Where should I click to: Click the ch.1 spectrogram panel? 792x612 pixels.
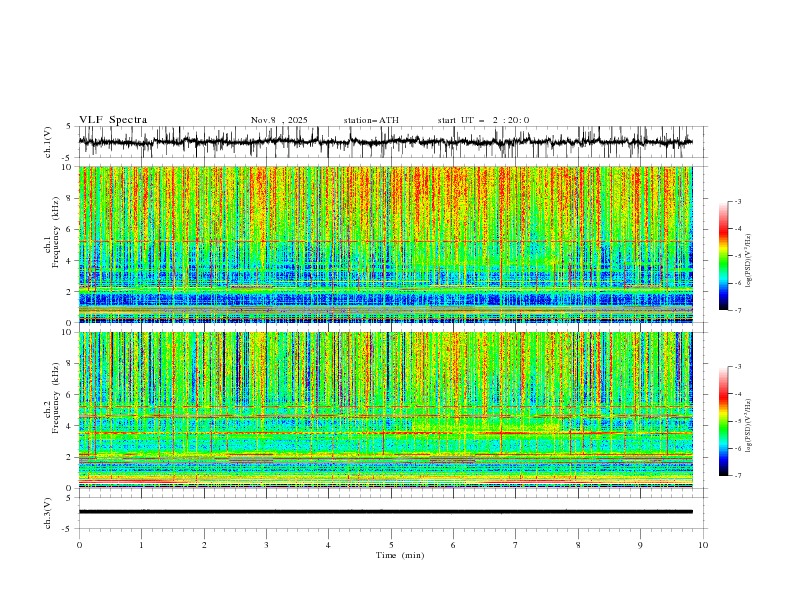pos(386,244)
